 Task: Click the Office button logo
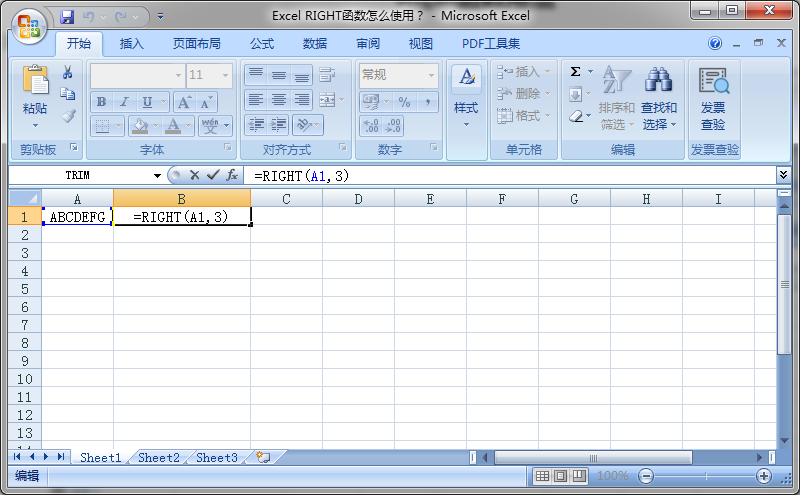pyautogui.click(x=29, y=26)
